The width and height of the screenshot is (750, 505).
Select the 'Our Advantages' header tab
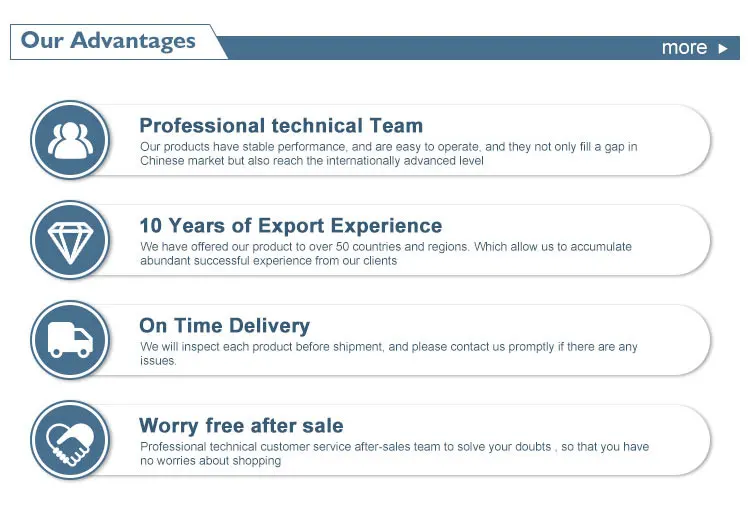108,41
